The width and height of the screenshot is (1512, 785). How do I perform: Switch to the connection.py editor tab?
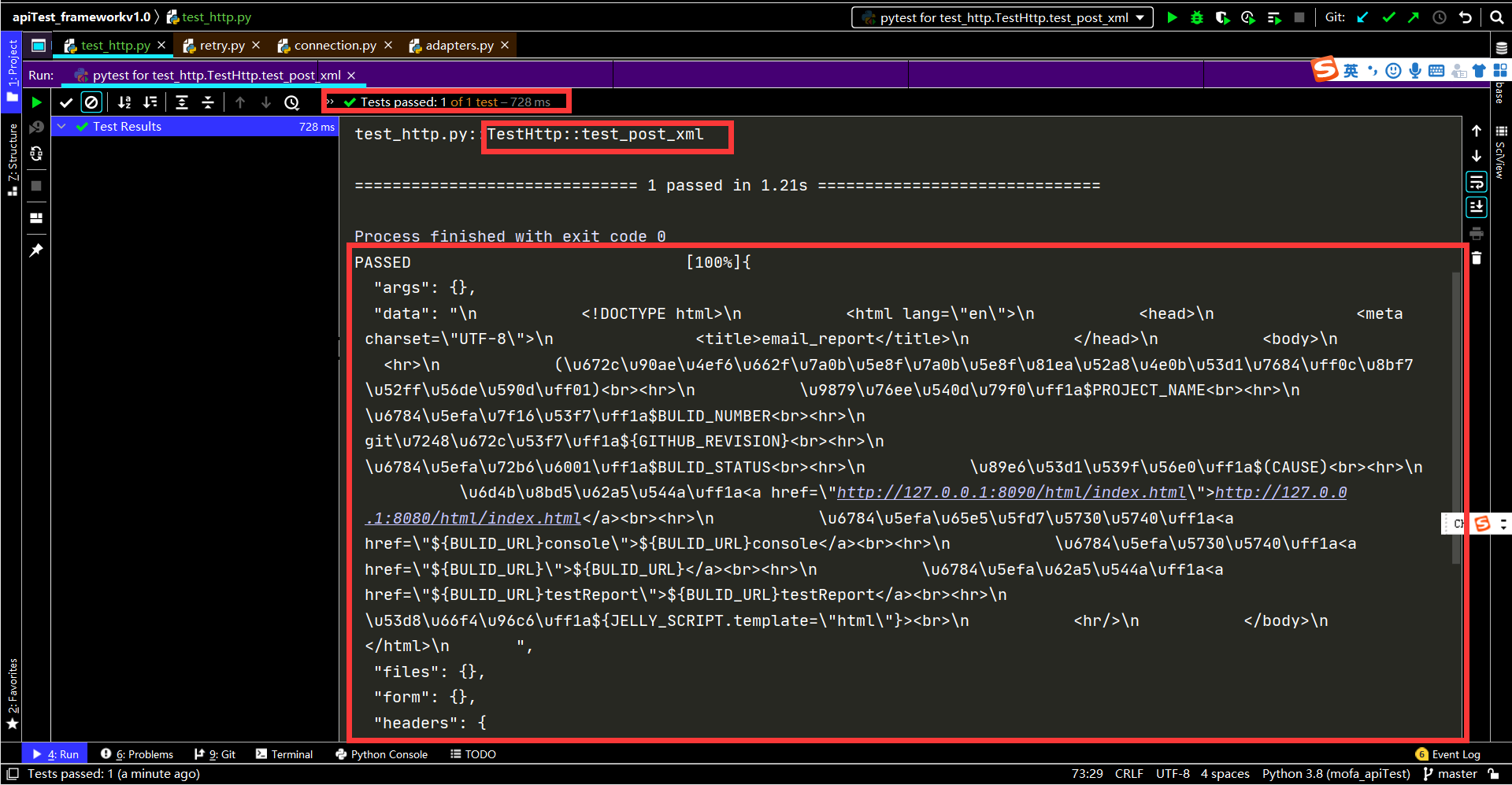[335, 46]
